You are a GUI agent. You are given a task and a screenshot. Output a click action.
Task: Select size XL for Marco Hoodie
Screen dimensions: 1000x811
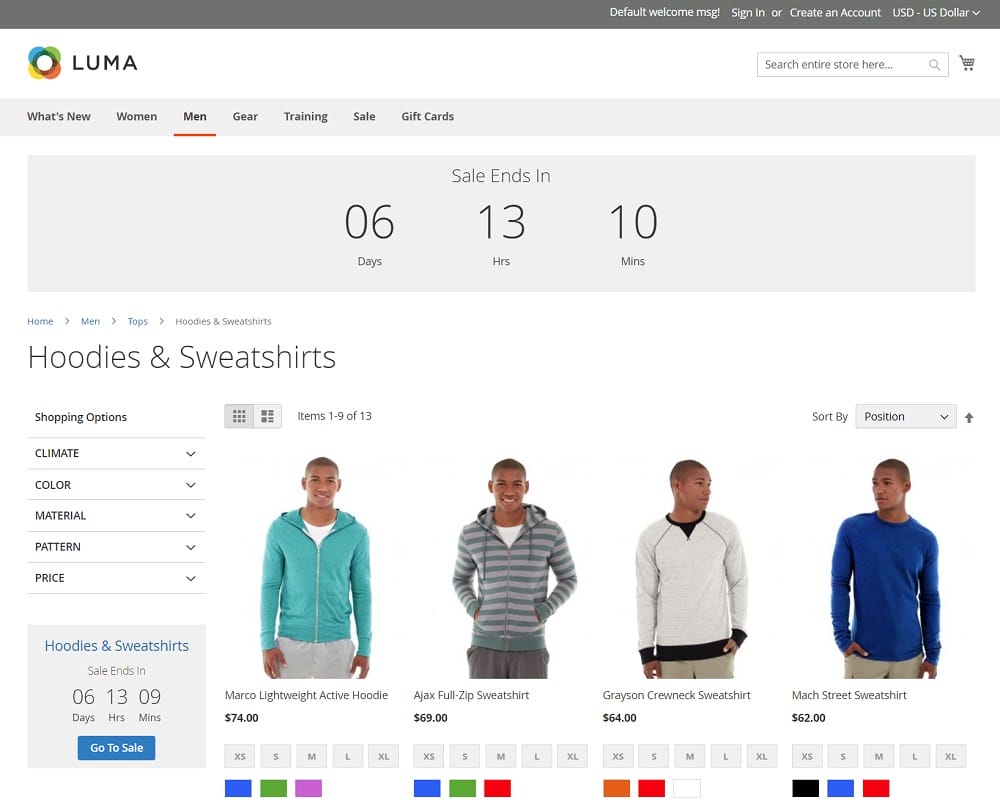pos(383,756)
